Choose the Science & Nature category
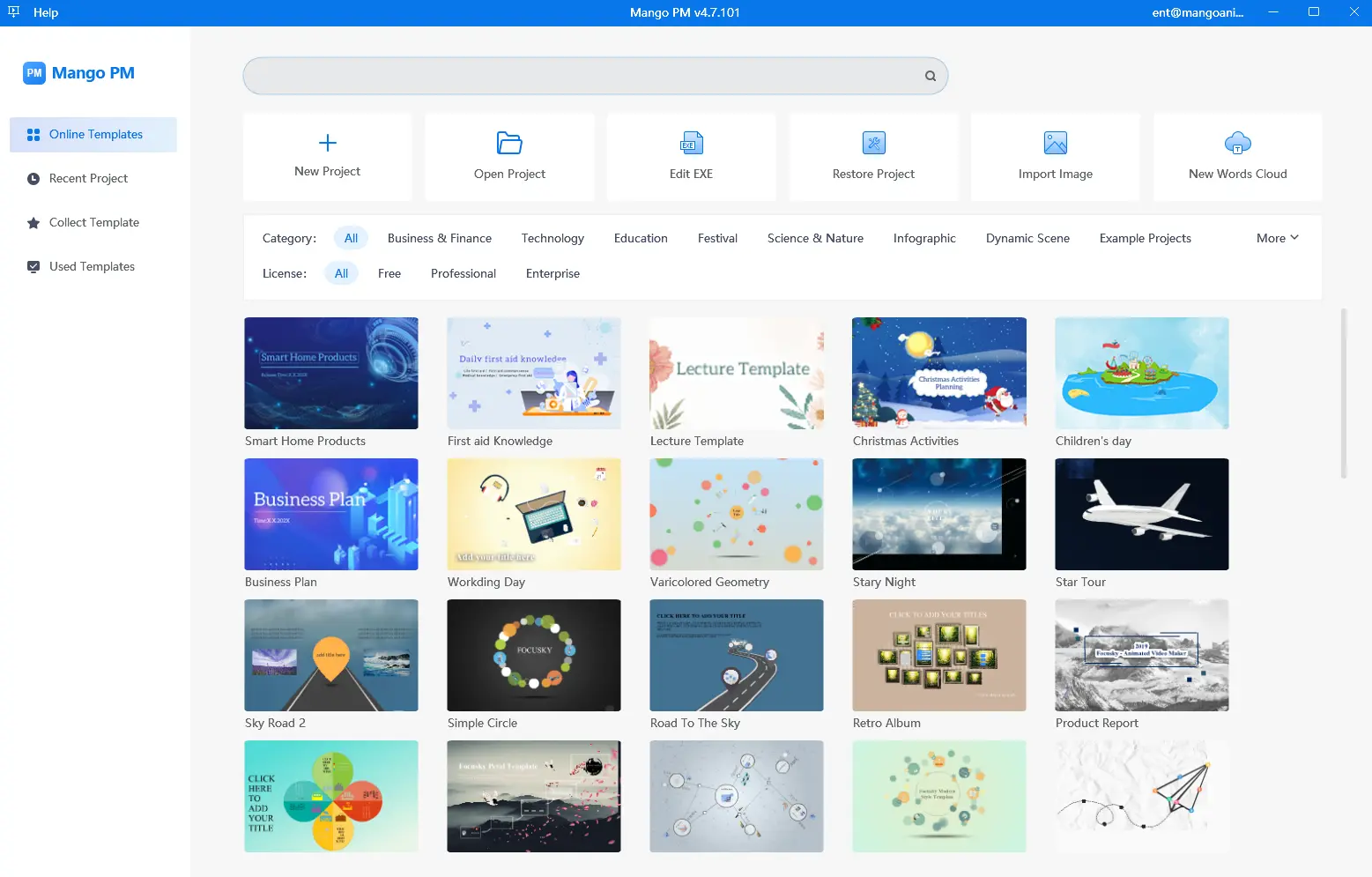 point(814,237)
